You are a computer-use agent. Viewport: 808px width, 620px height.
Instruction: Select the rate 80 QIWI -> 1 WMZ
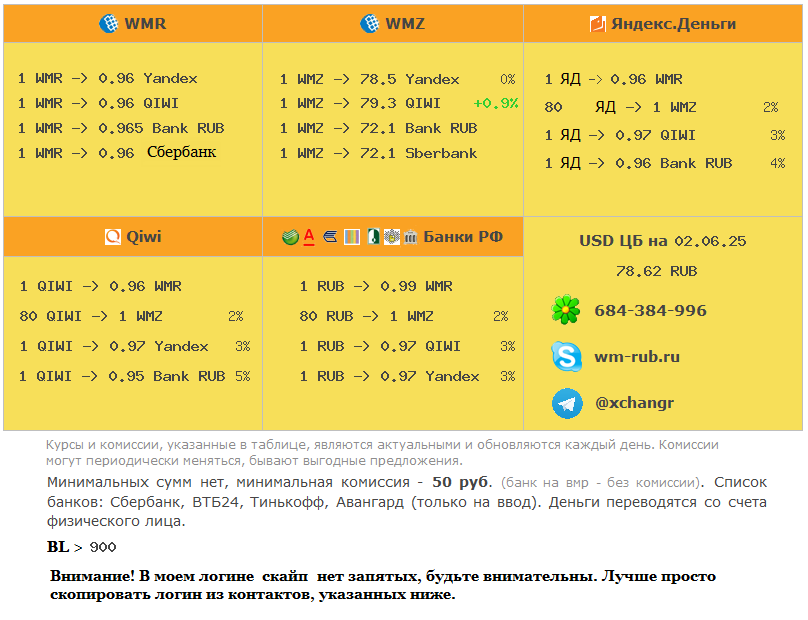(91, 316)
